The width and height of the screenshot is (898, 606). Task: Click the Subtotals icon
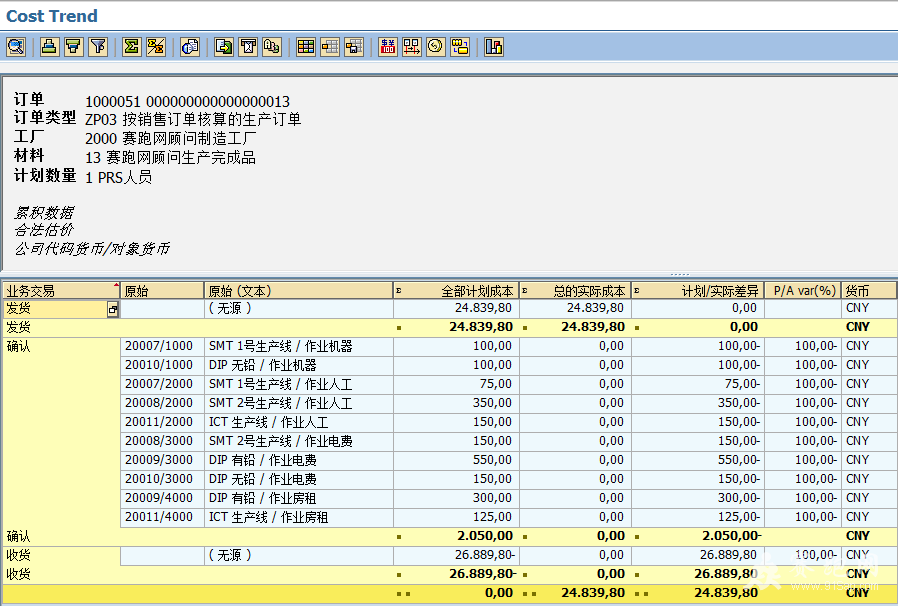pos(156,47)
